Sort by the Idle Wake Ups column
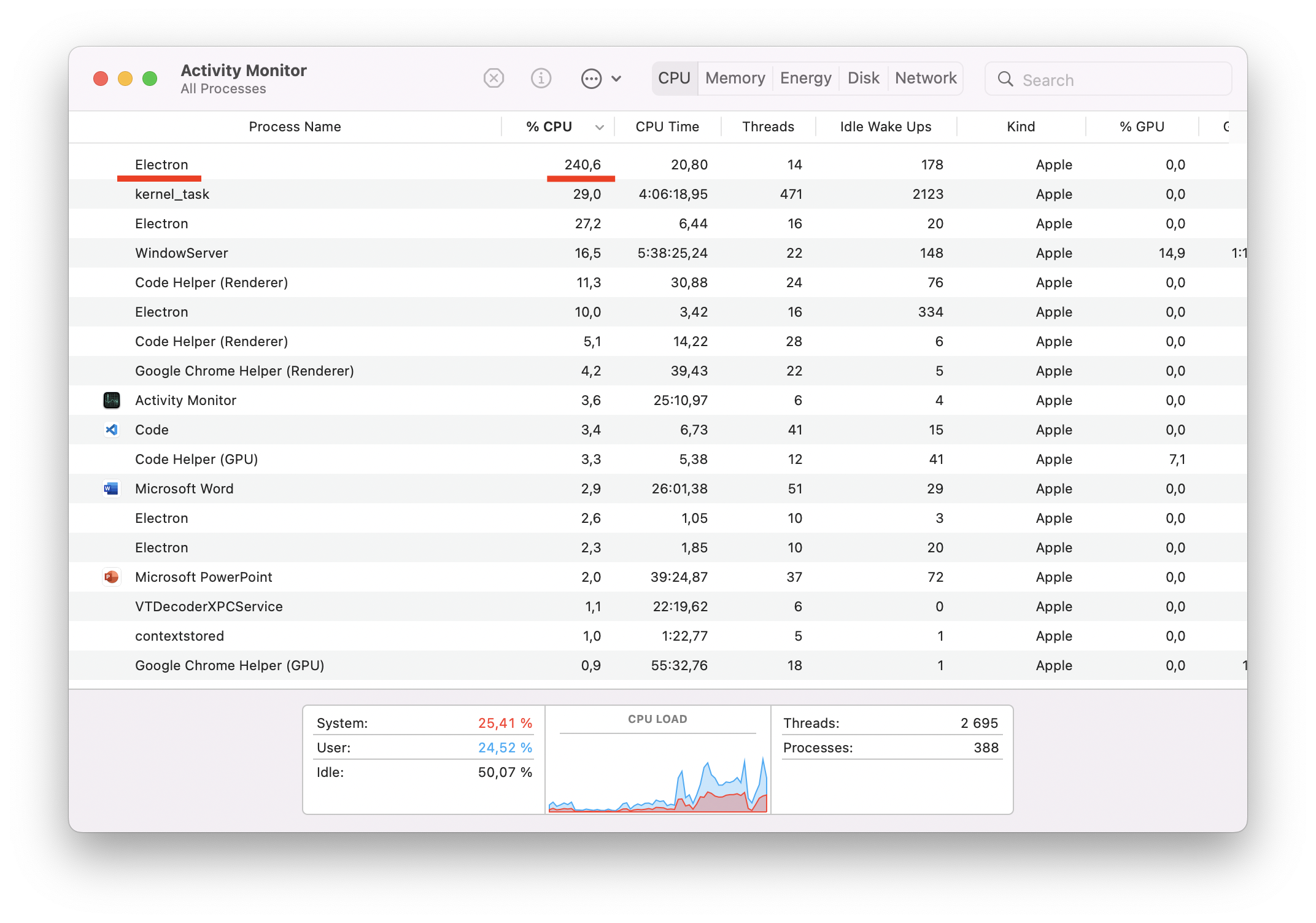Viewport: 1316px width, 923px height. (x=885, y=127)
